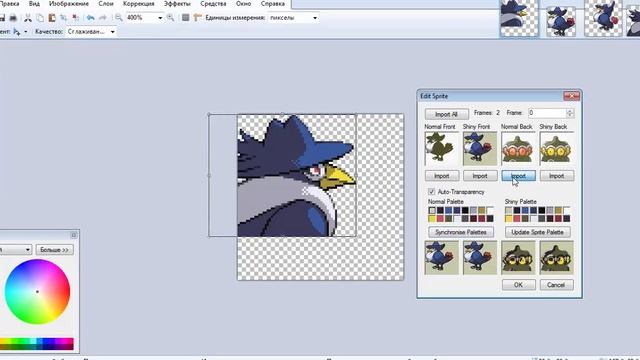
Task: Click the Update Sprite Palette button
Action: [538, 232]
